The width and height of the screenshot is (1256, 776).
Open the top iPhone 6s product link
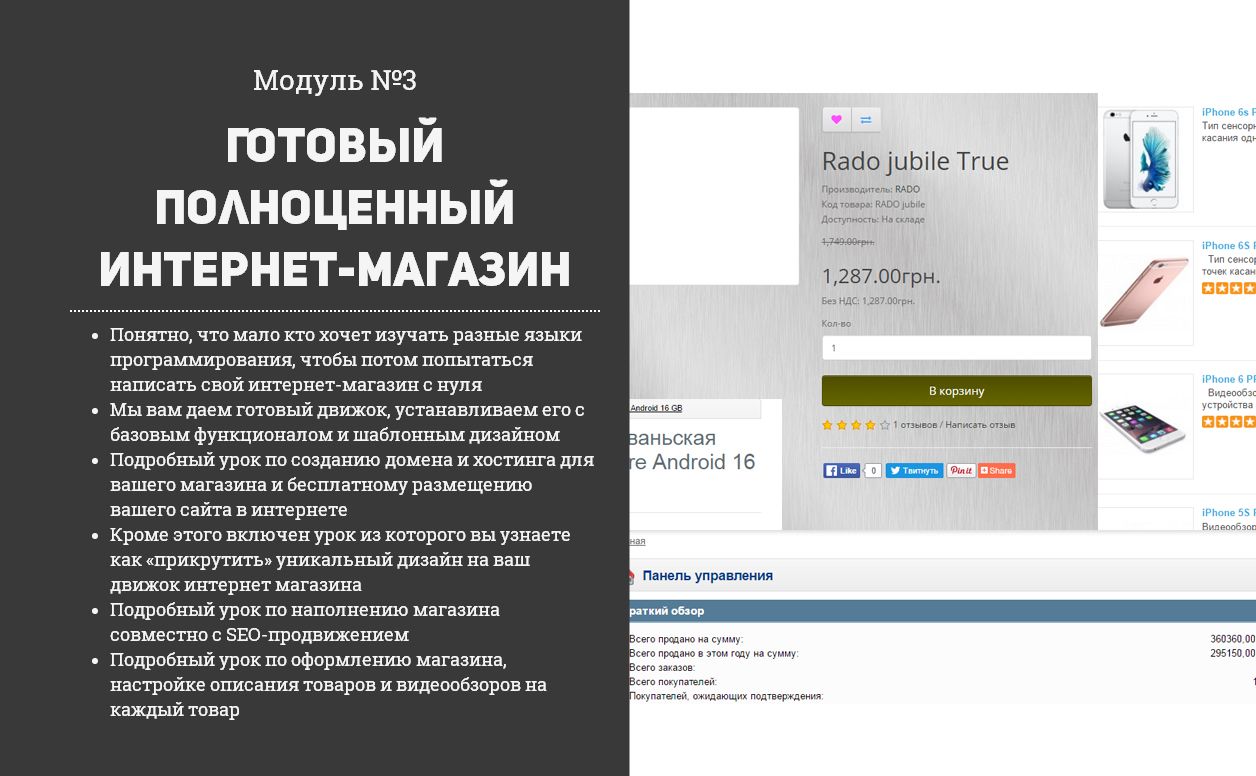1228,112
